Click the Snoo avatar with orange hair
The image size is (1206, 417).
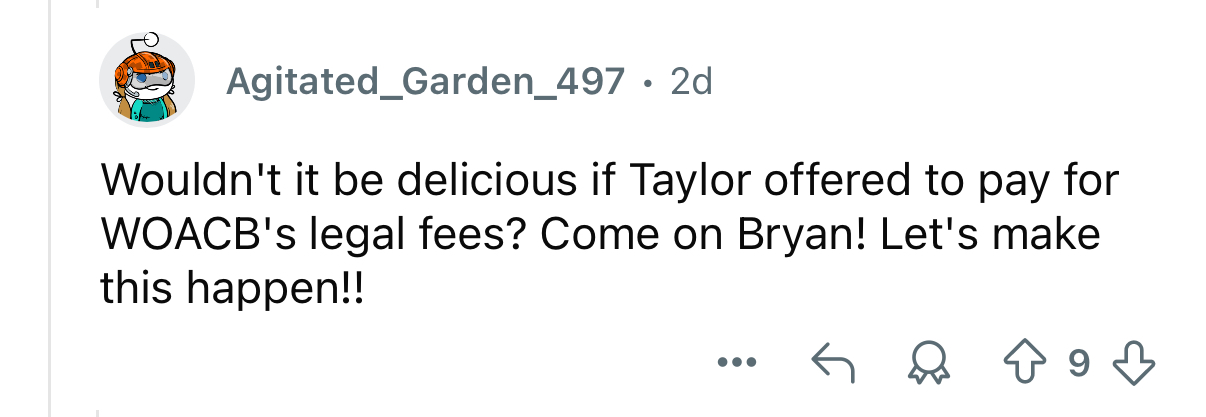(x=146, y=80)
